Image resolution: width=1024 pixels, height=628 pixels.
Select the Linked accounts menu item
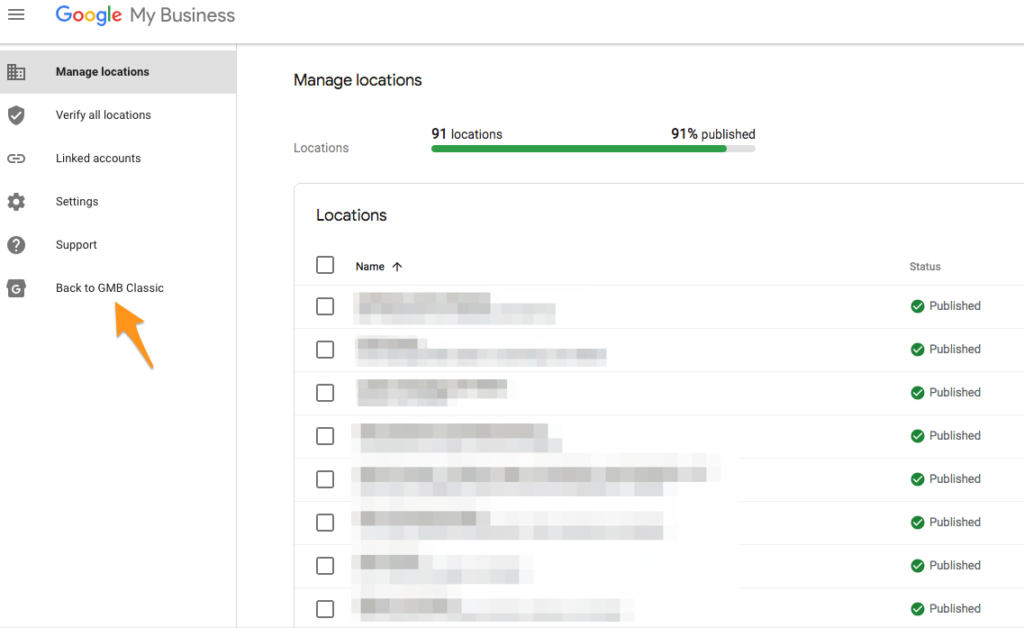click(98, 158)
